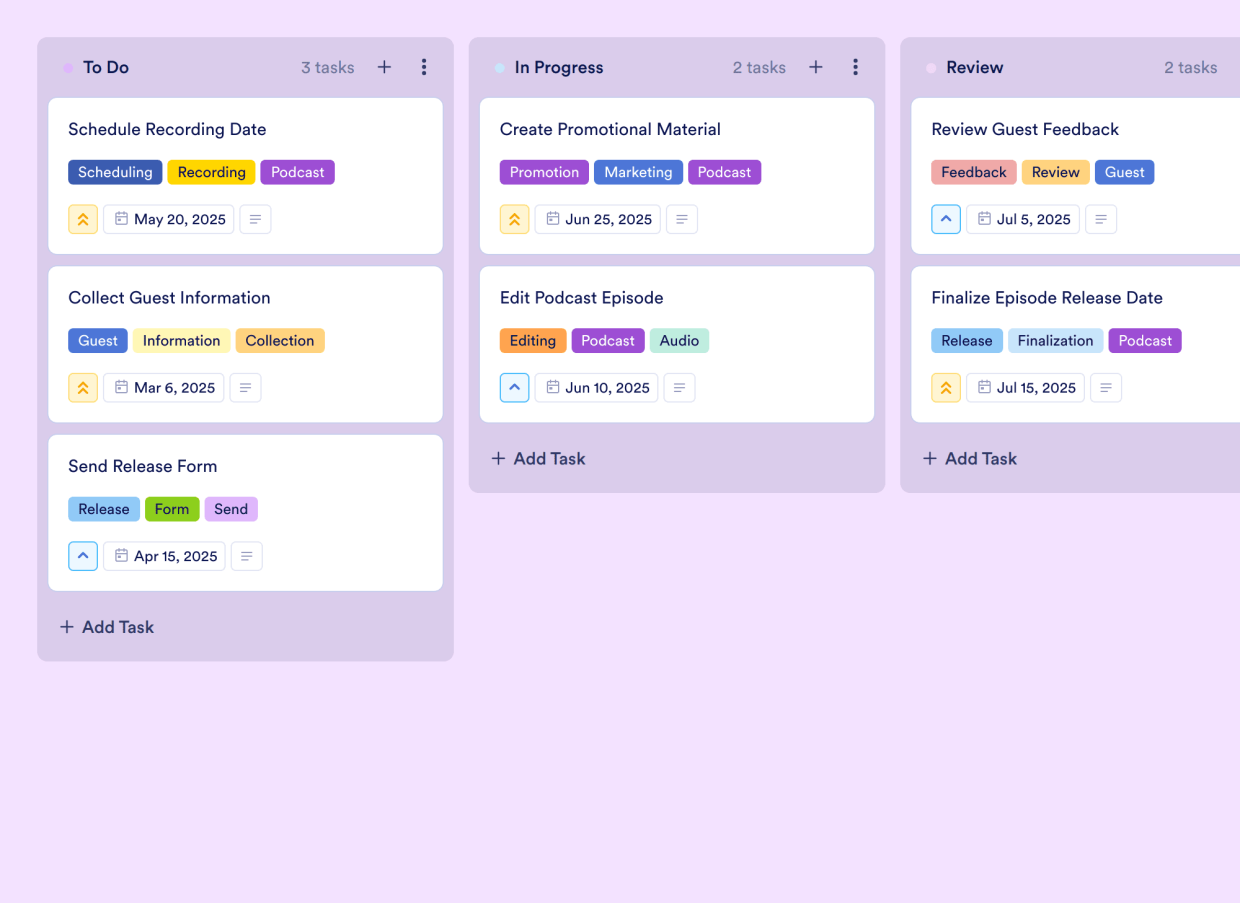Toggle high priority on Schedule Recording Date
Image resolution: width=1240 pixels, height=903 pixels.
[83, 219]
